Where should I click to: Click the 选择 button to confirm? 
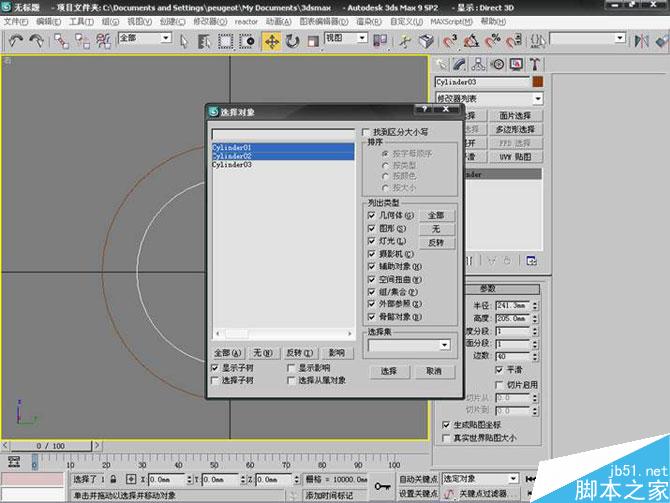click(389, 371)
